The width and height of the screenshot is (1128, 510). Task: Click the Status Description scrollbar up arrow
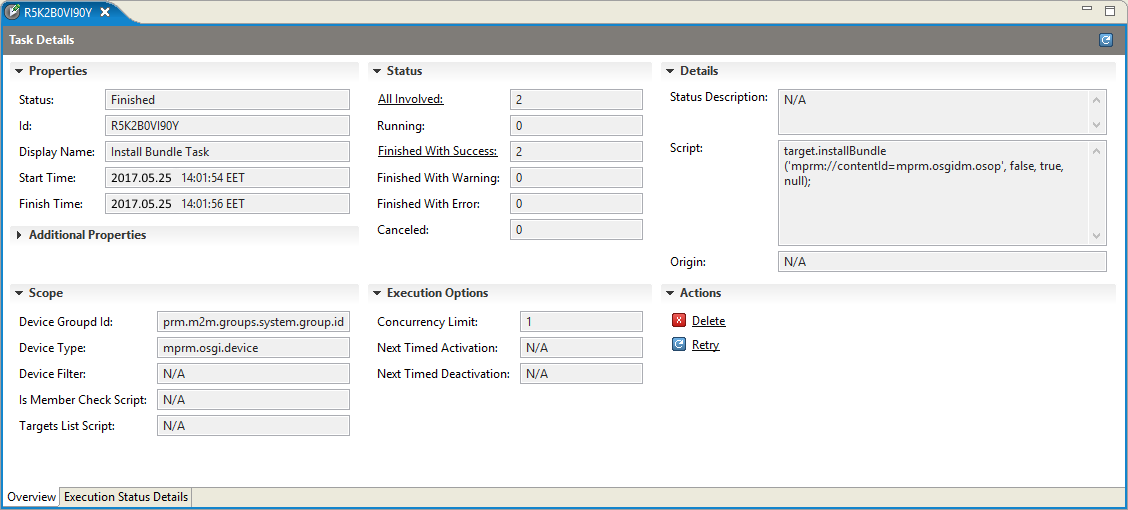click(x=1096, y=101)
